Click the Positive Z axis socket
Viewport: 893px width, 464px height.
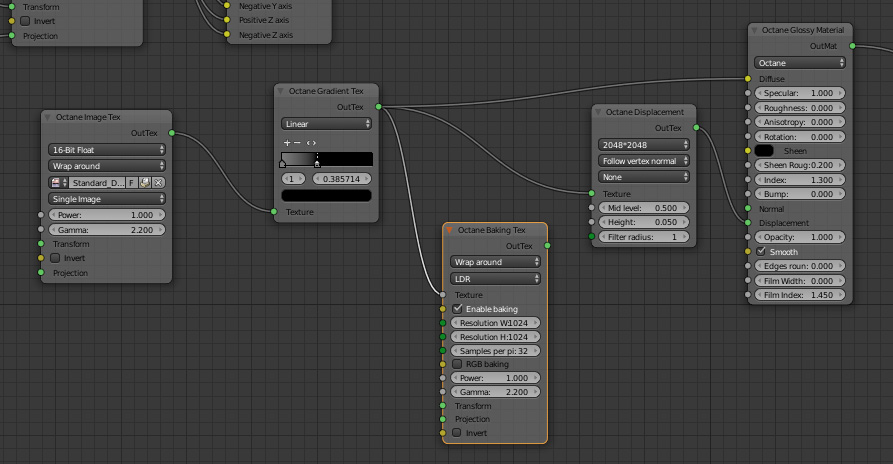point(227,20)
